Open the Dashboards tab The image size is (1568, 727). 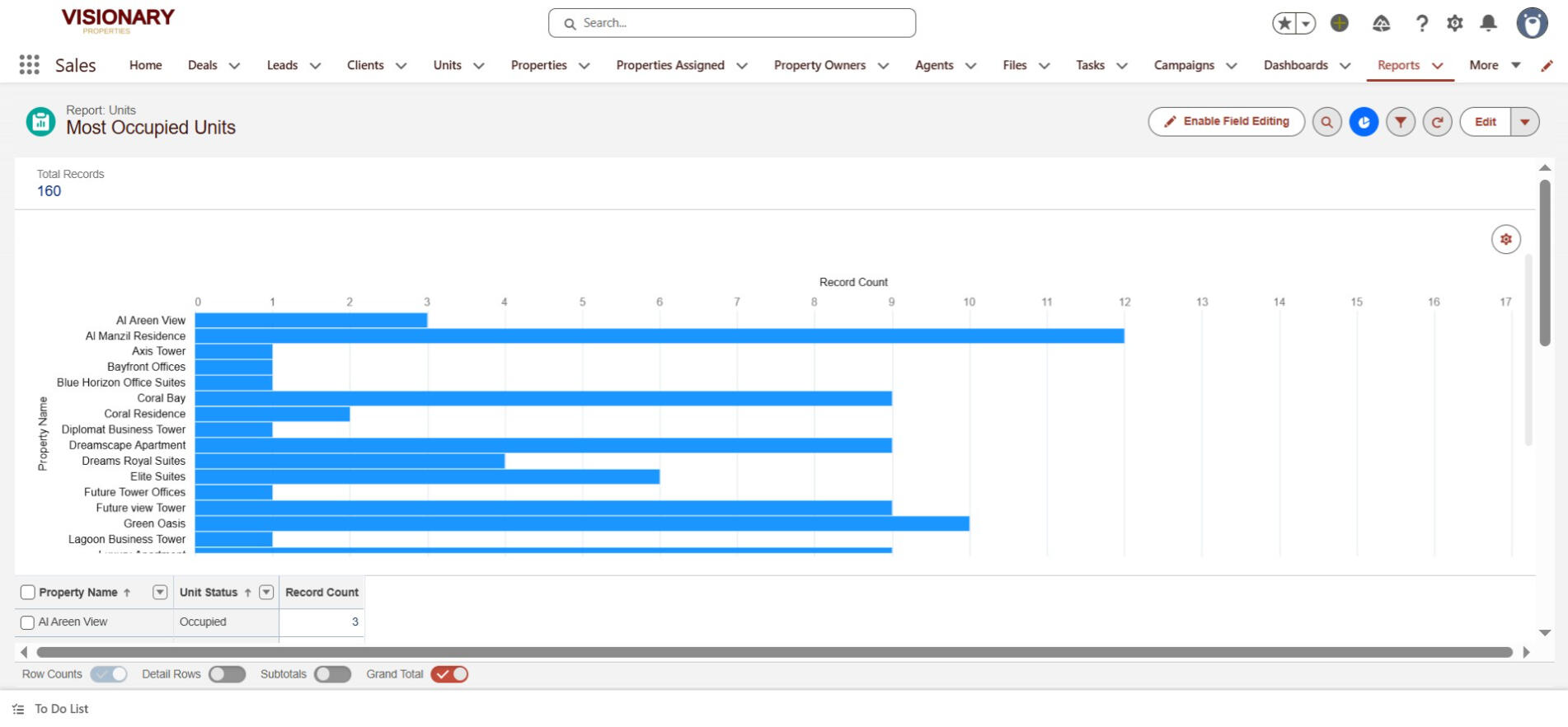click(1295, 65)
